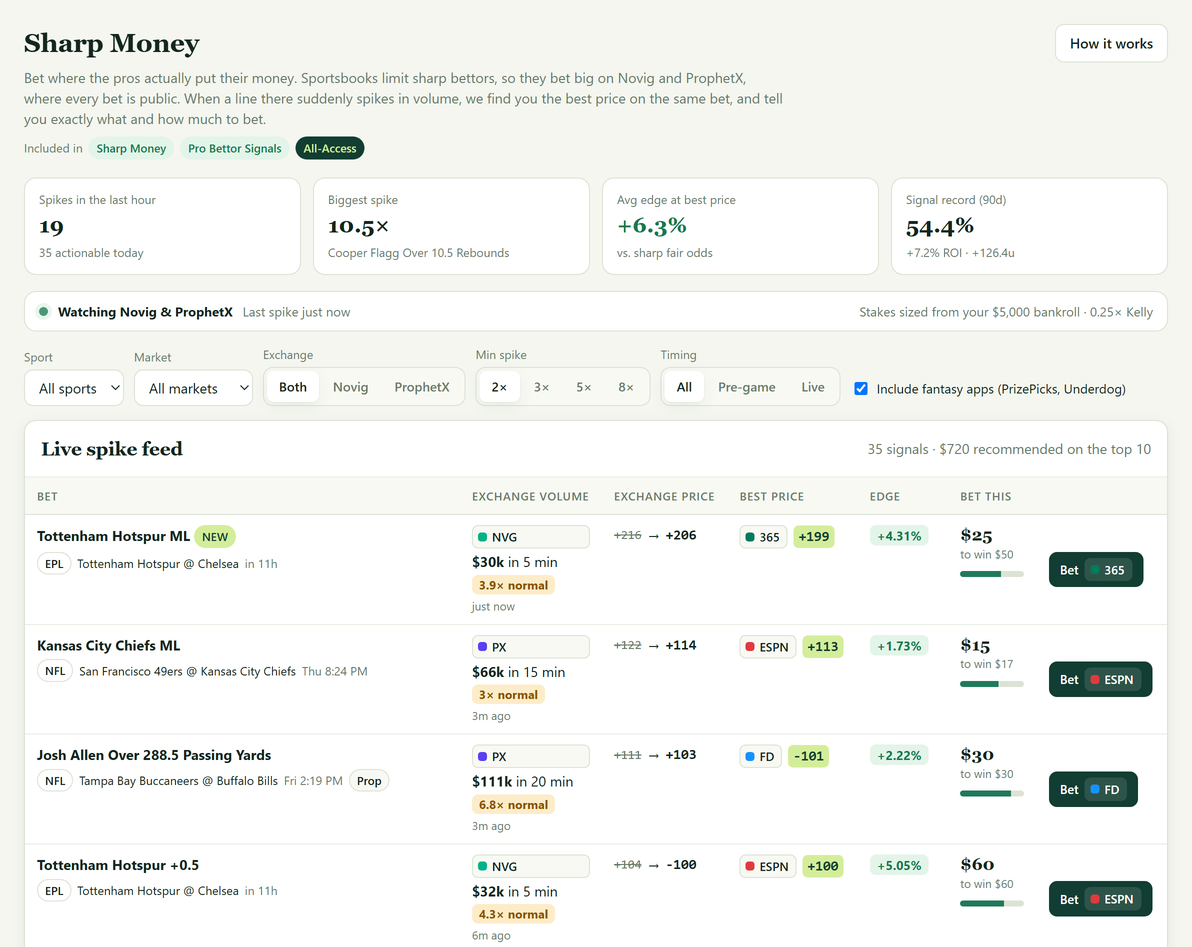The height and width of the screenshot is (947, 1192).
Task: Click the $30 stake progress bar
Action: click(991, 793)
